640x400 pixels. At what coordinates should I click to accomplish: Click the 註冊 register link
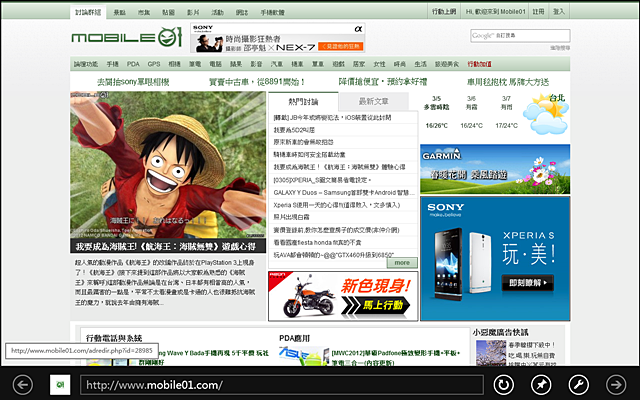tap(538, 11)
